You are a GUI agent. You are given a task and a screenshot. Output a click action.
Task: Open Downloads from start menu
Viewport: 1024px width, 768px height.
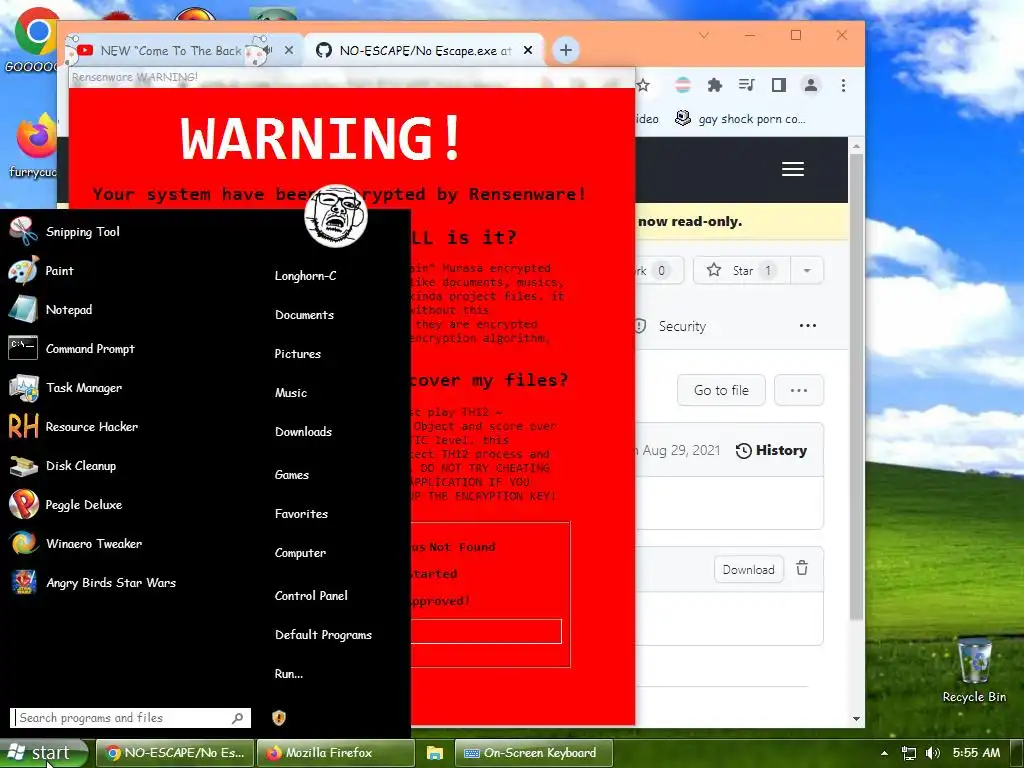[x=303, y=432]
